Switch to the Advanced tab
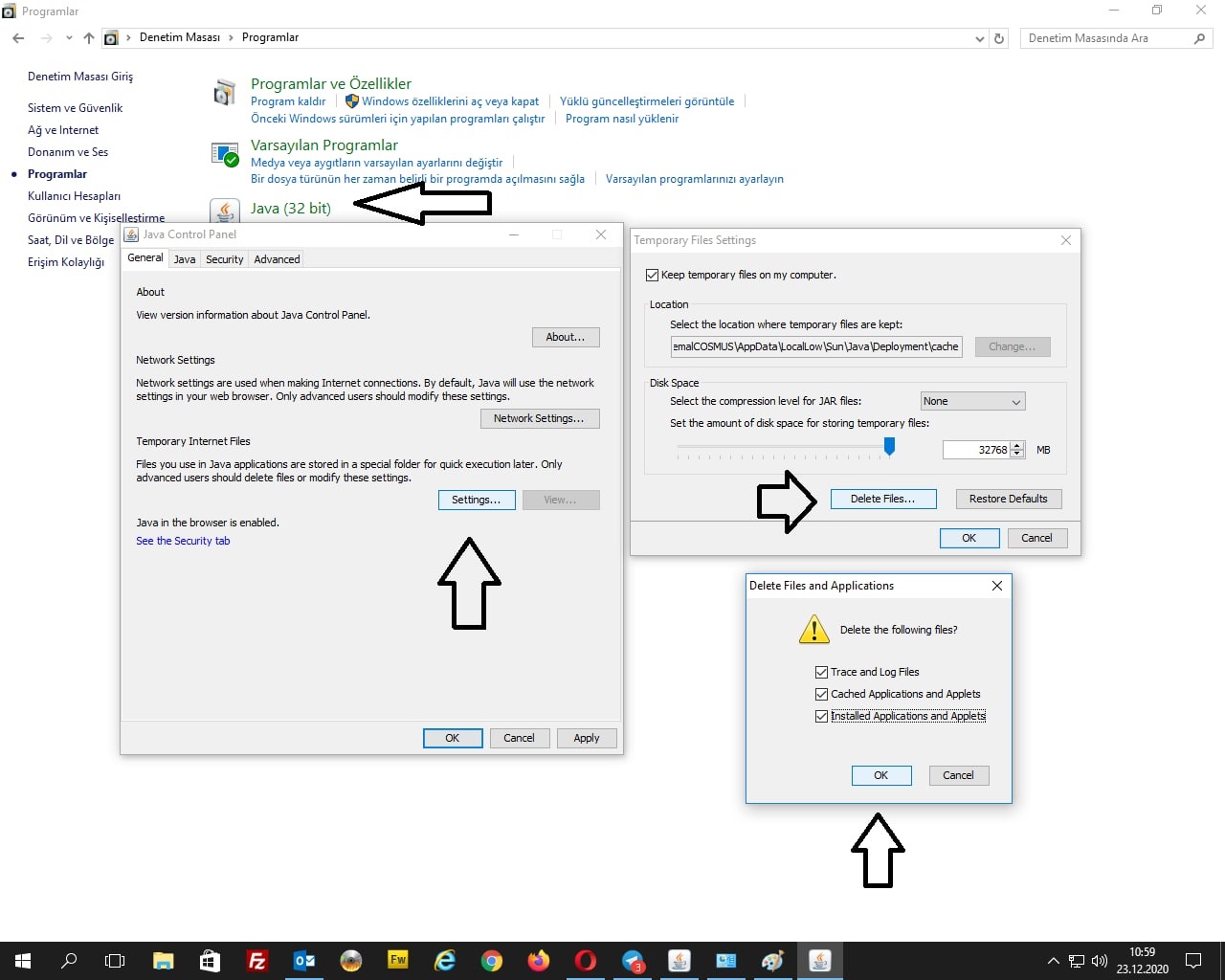The width and height of the screenshot is (1225, 980). [x=277, y=259]
